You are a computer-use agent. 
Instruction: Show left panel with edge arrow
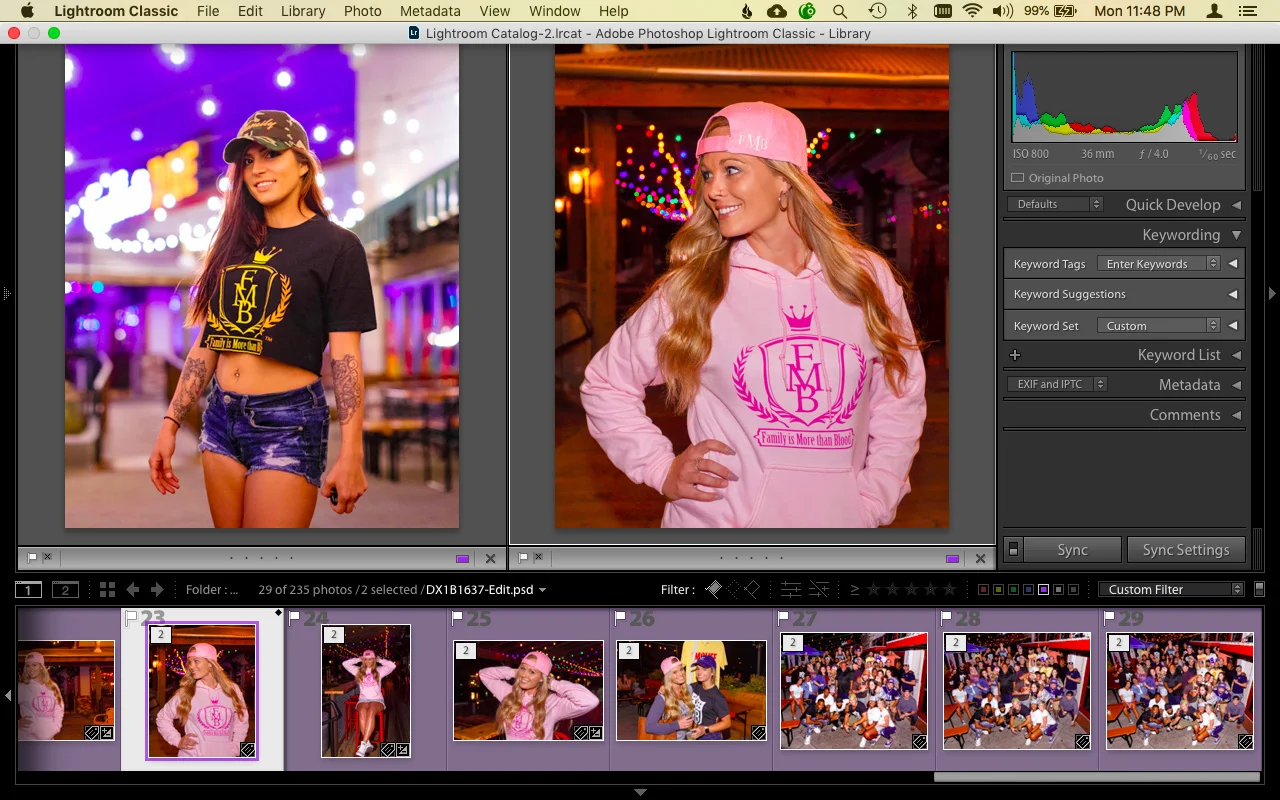(6, 293)
